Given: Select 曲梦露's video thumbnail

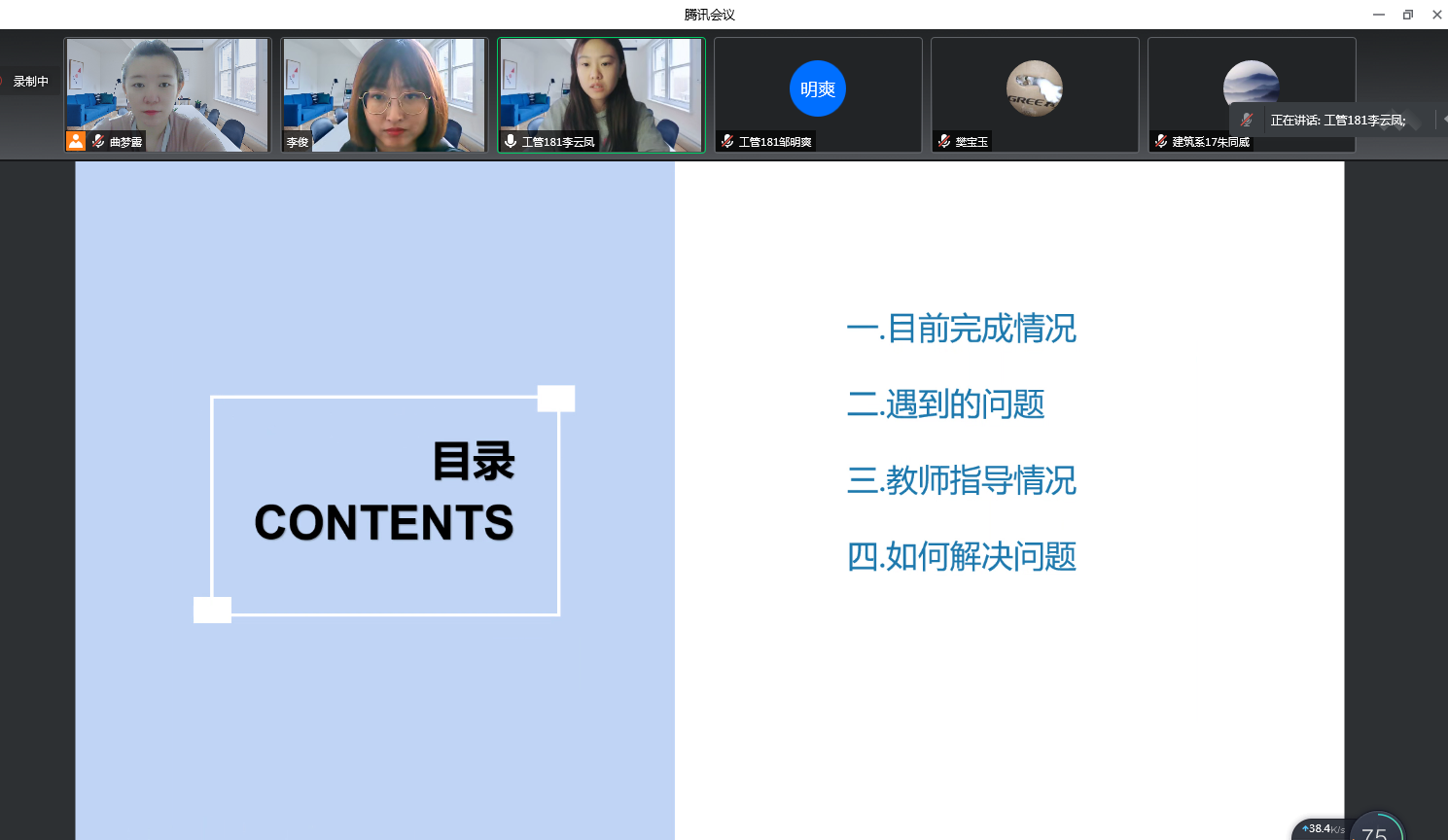Looking at the screenshot, I should click(167, 94).
